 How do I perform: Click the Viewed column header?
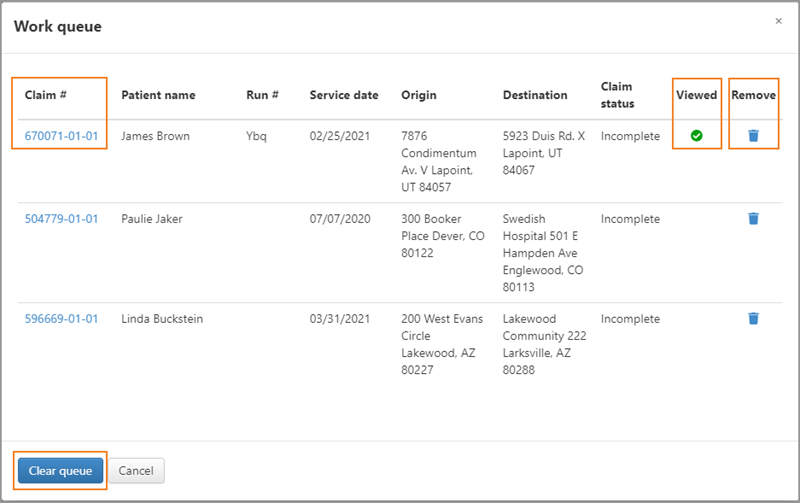tap(696, 95)
